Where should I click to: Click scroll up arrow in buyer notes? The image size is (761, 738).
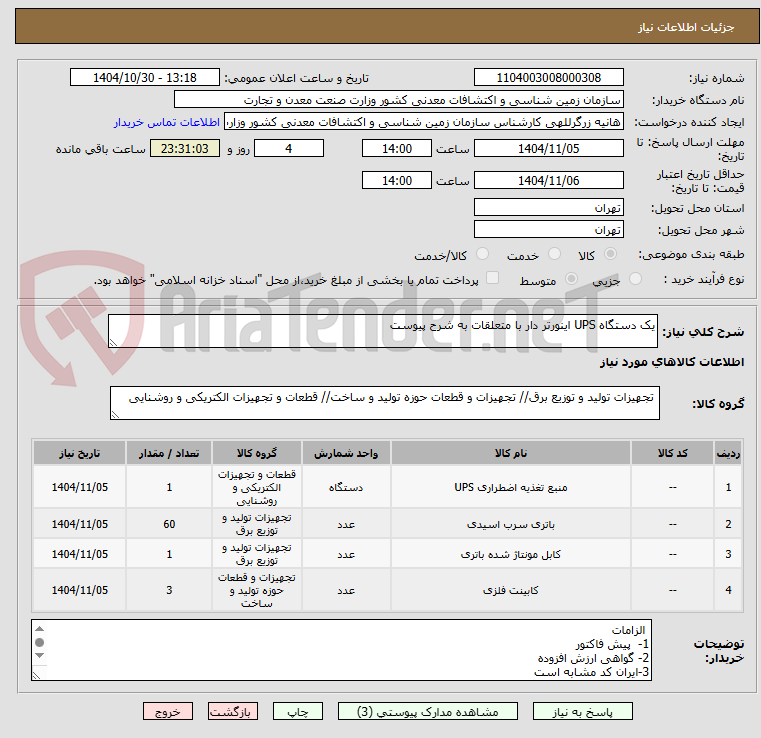coord(40,629)
